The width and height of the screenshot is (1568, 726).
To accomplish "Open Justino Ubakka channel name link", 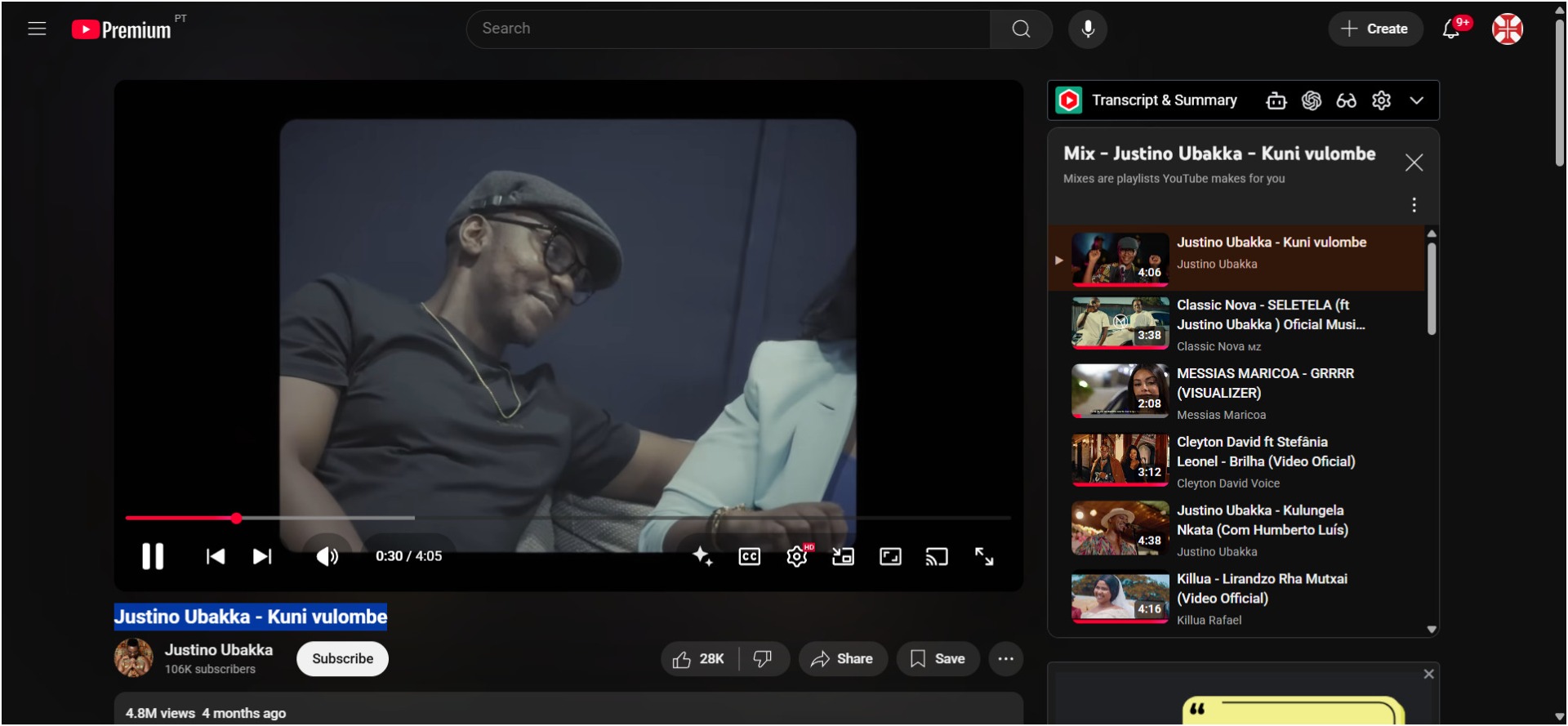I will [219, 650].
